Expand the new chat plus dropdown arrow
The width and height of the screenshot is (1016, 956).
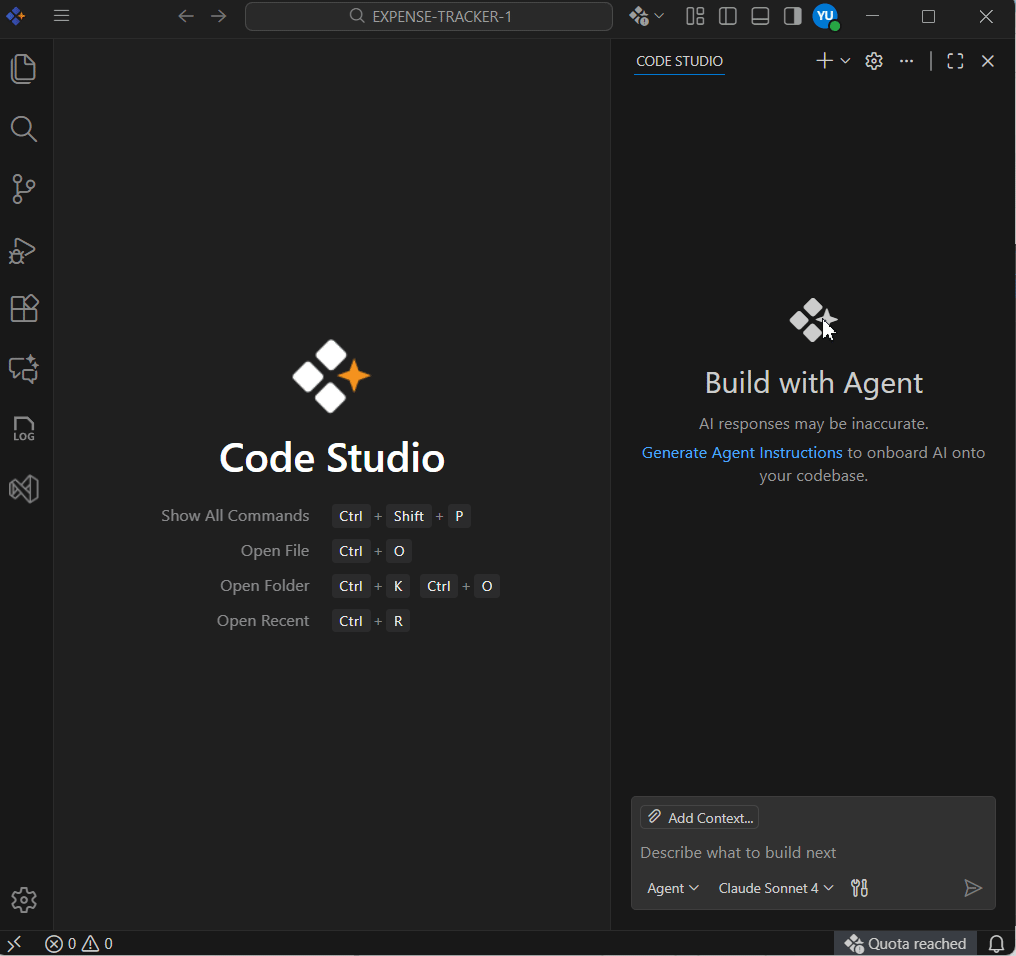click(x=845, y=61)
